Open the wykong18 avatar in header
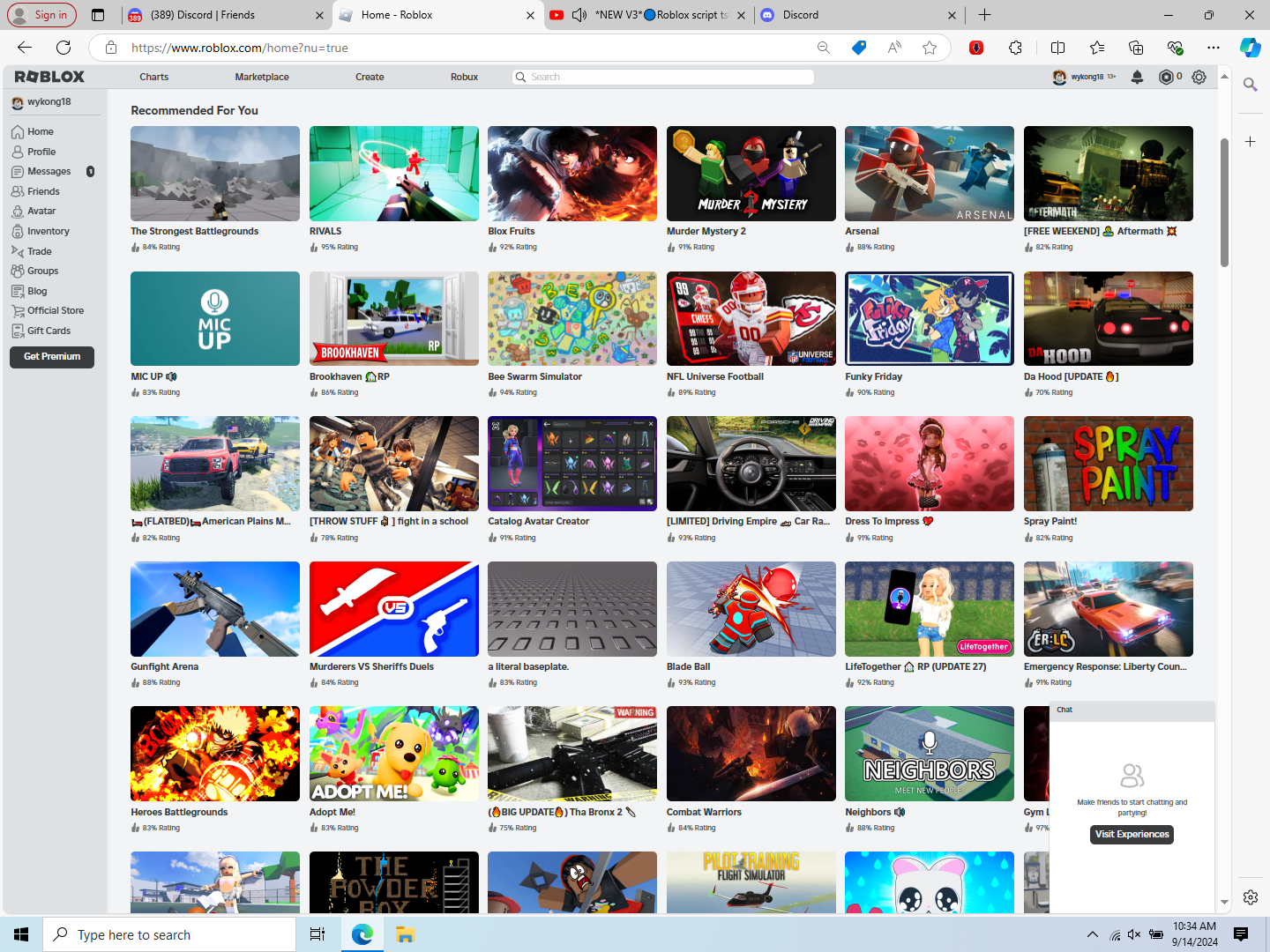The height and width of the screenshot is (952, 1270). click(x=1059, y=77)
